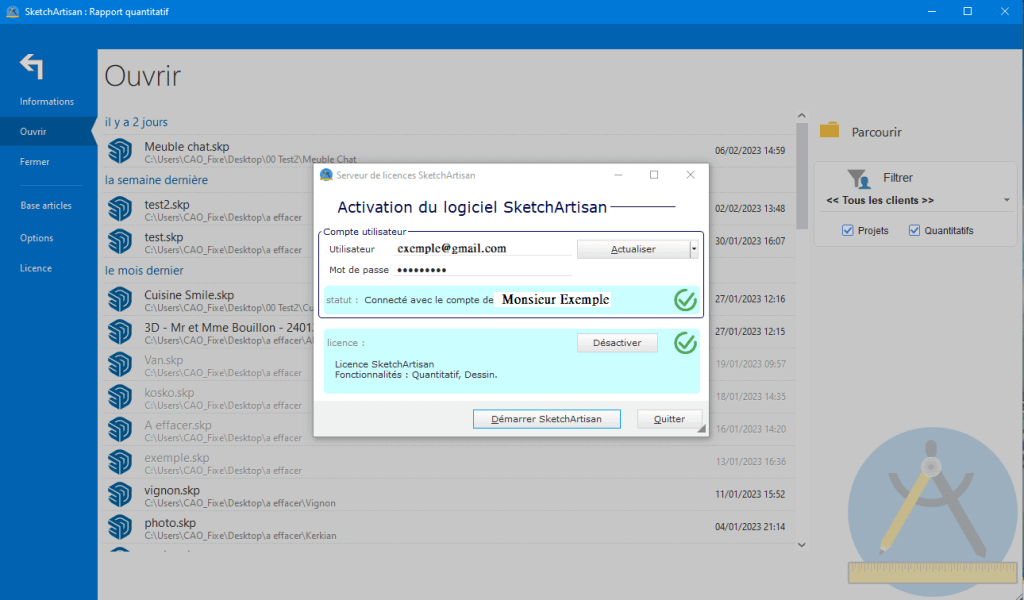Open the exemple.skp file entry
1024x600 pixels.
[x=449, y=462]
